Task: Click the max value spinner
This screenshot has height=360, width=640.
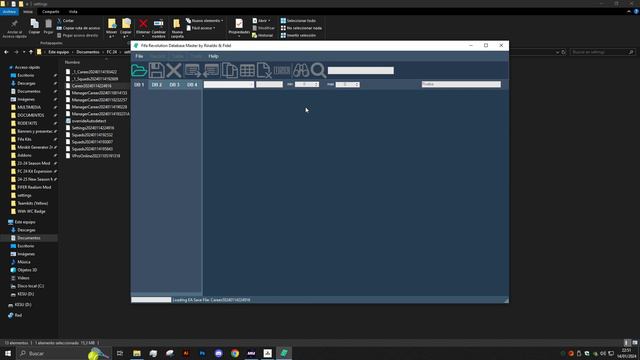Action: coord(348,84)
